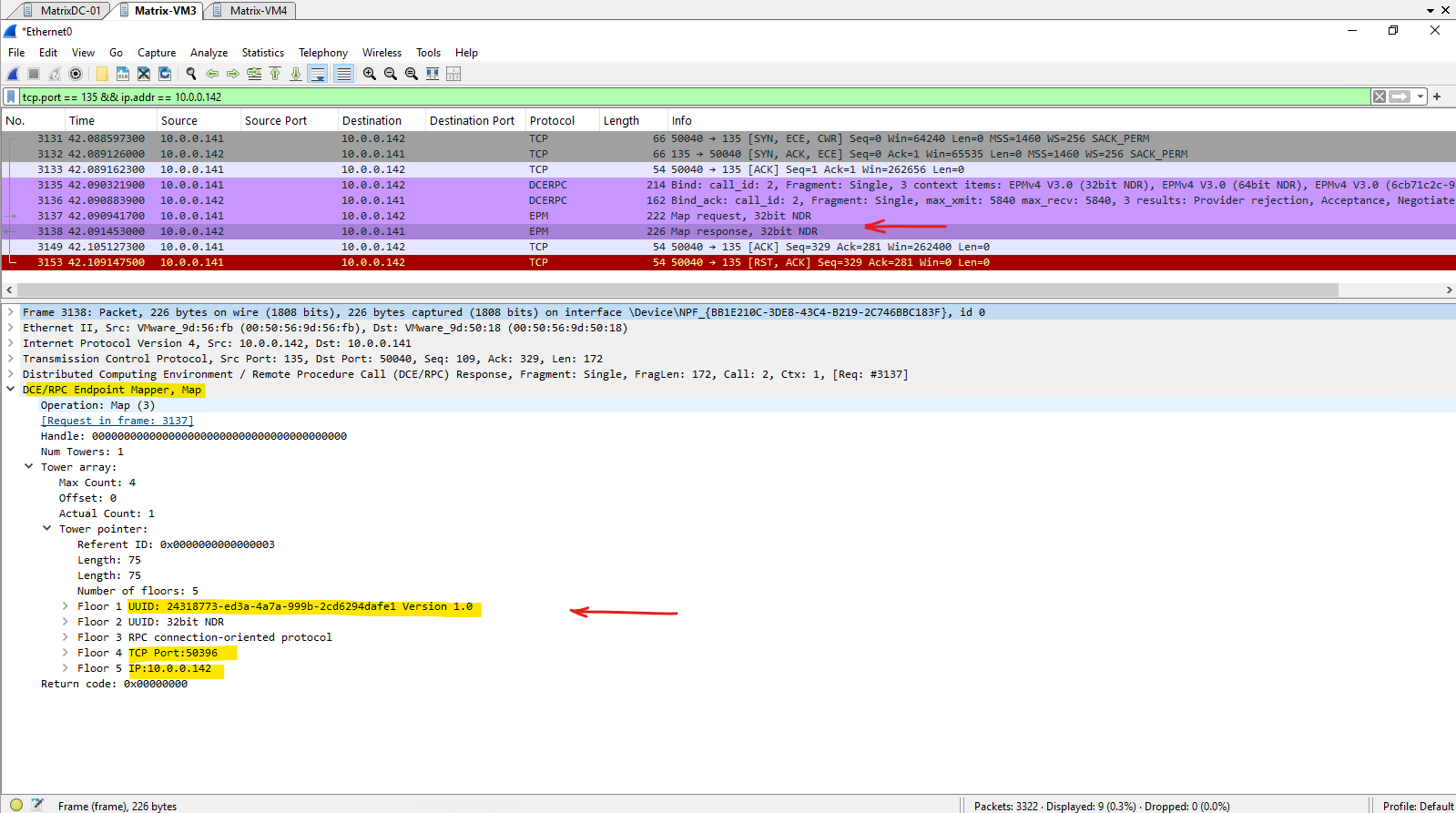Toggle the packet diagram layout button
The image size is (1456, 813).
pos(453,74)
